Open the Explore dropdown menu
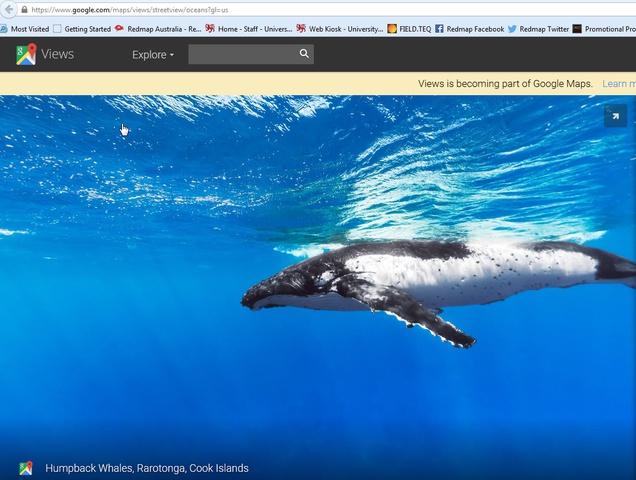 click(153, 54)
